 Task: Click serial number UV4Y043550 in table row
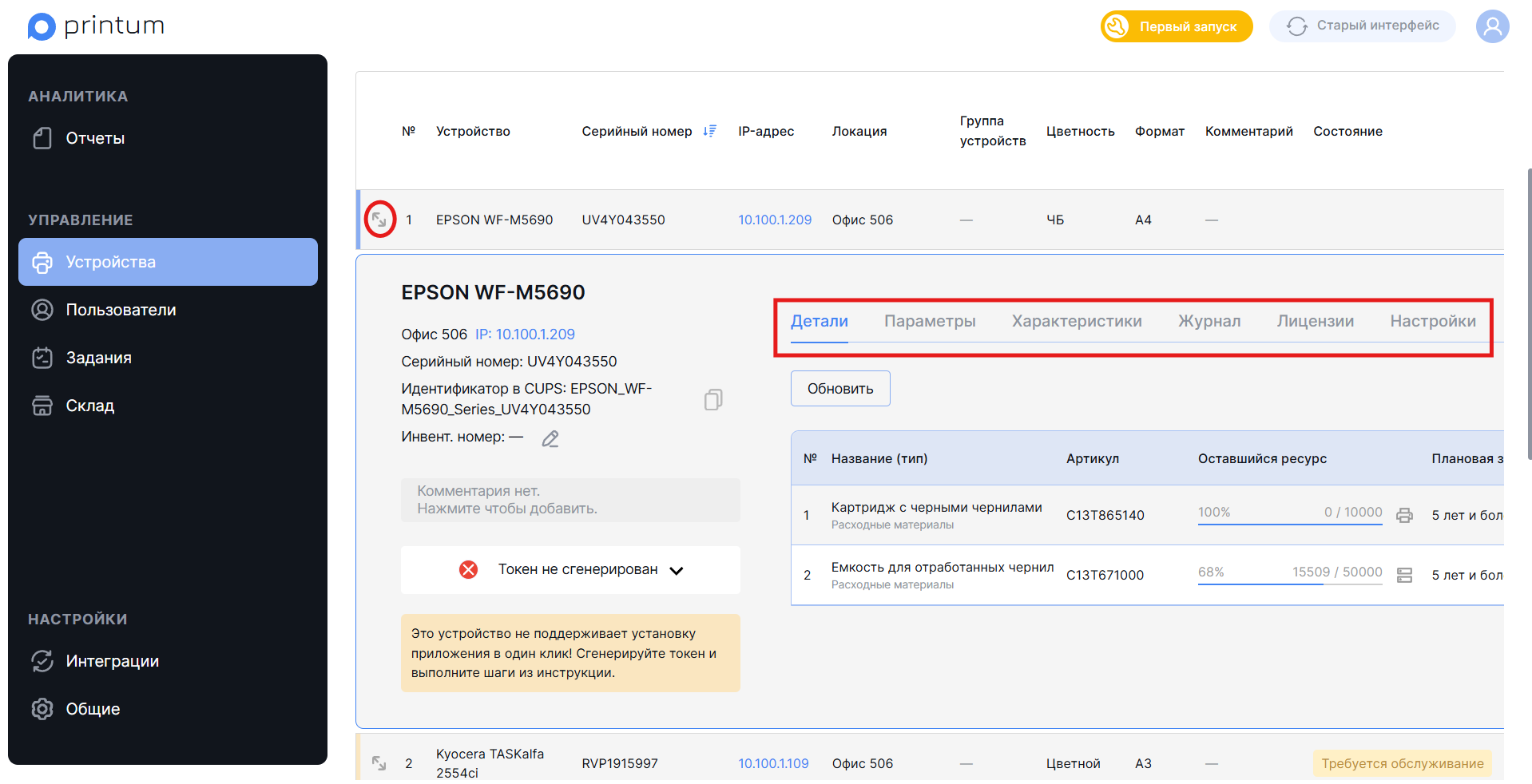click(623, 220)
